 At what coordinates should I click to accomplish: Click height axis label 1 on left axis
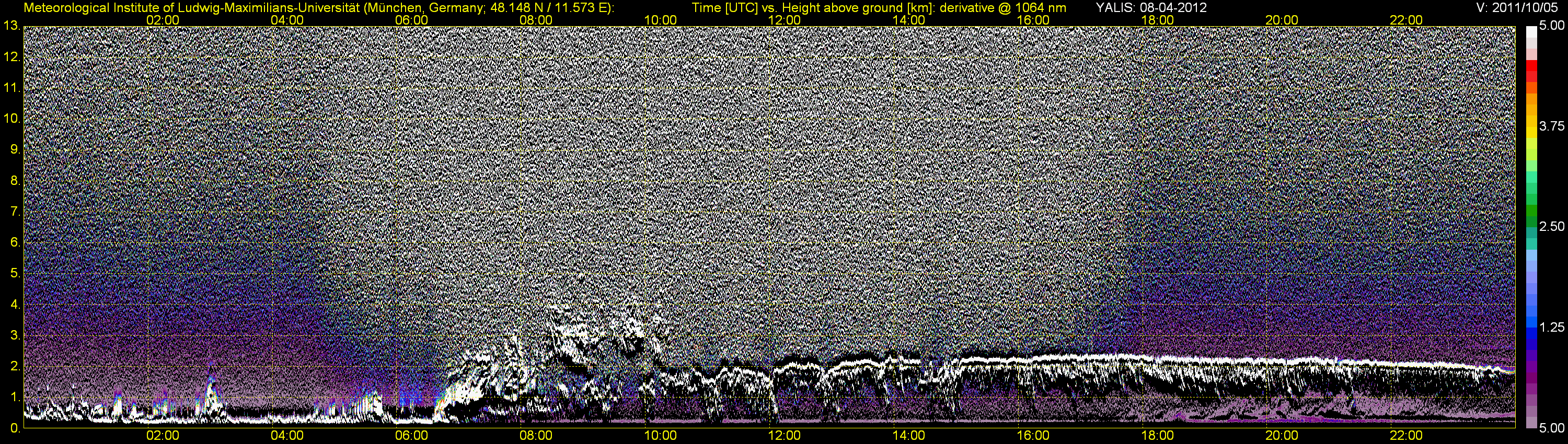click(x=15, y=398)
